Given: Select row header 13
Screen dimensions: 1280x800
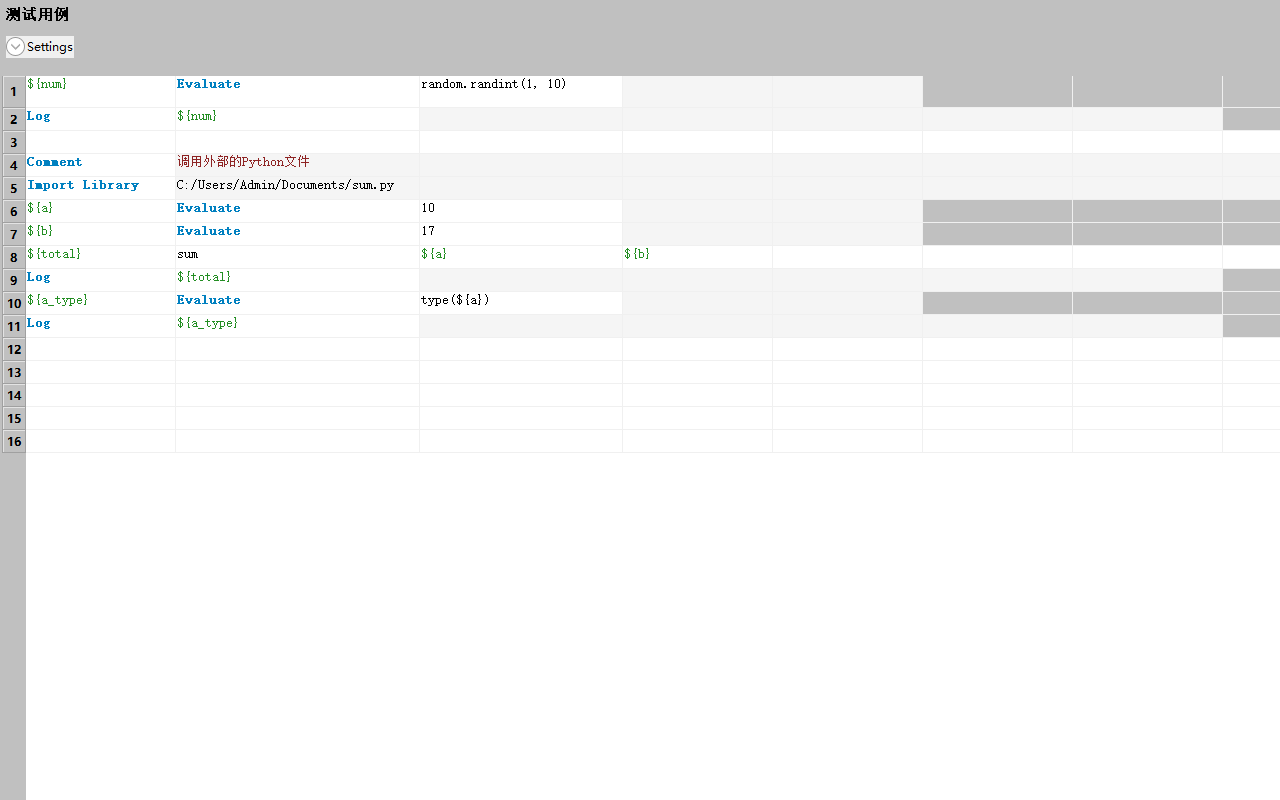Looking at the screenshot, I should 14,372.
